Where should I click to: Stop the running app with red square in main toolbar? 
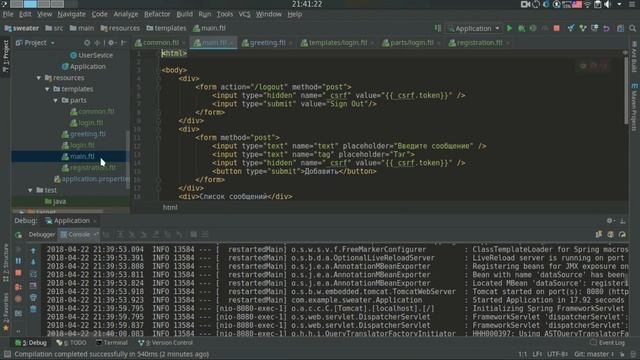pyautogui.click(x=556, y=28)
